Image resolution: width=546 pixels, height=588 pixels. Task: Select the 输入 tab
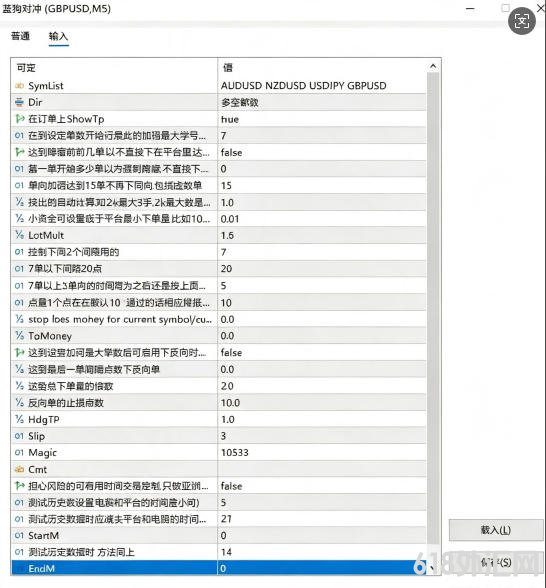[x=58, y=36]
